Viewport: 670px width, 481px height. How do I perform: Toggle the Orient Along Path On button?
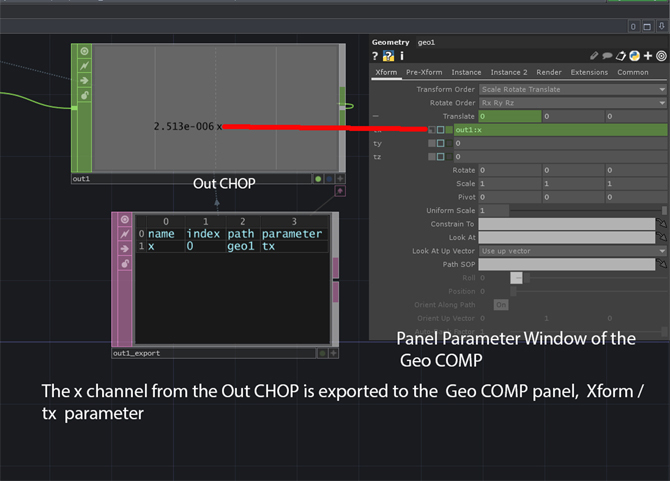tap(501, 305)
